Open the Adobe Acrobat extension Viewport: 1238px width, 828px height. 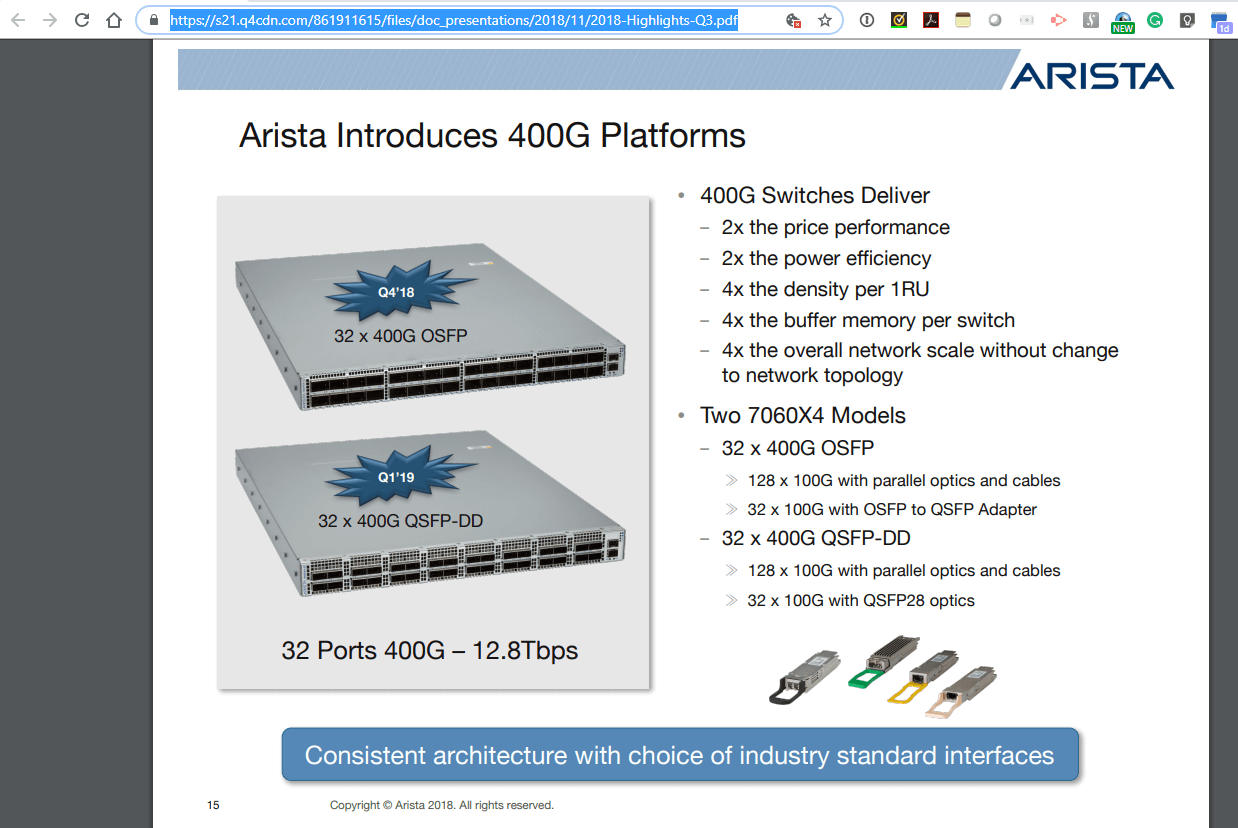(931, 20)
